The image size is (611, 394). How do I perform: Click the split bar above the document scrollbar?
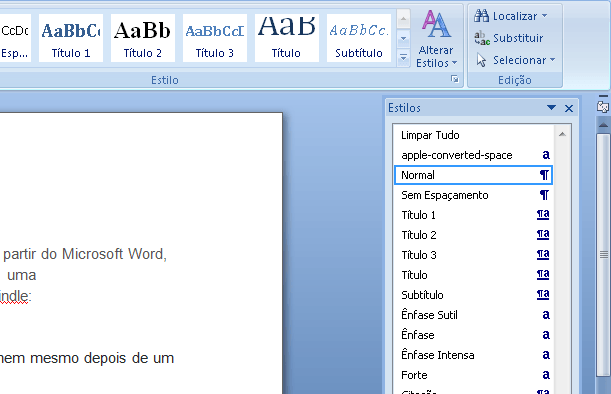coord(603,96)
